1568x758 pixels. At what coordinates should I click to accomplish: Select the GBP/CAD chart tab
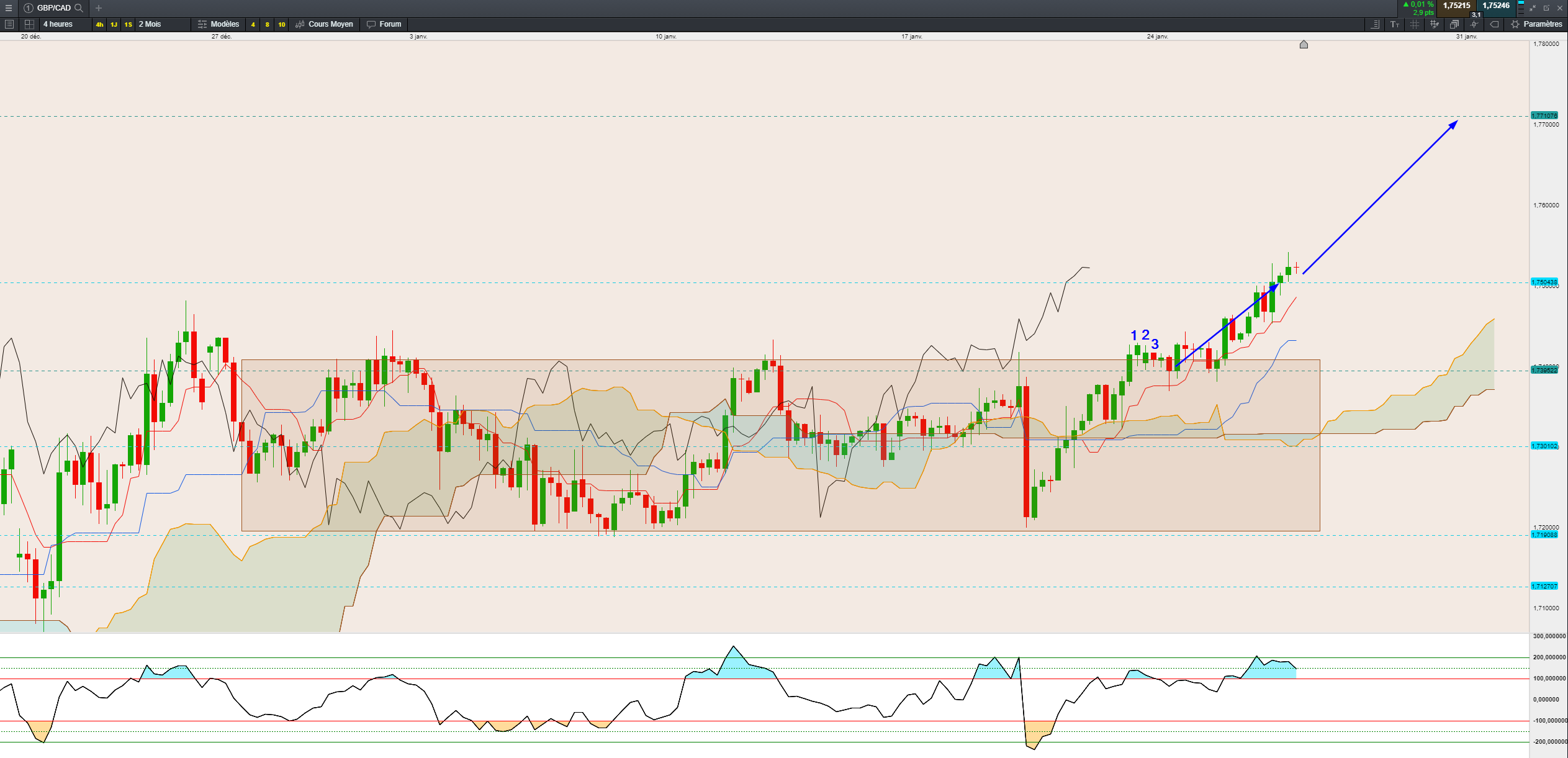[x=53, y=8]
